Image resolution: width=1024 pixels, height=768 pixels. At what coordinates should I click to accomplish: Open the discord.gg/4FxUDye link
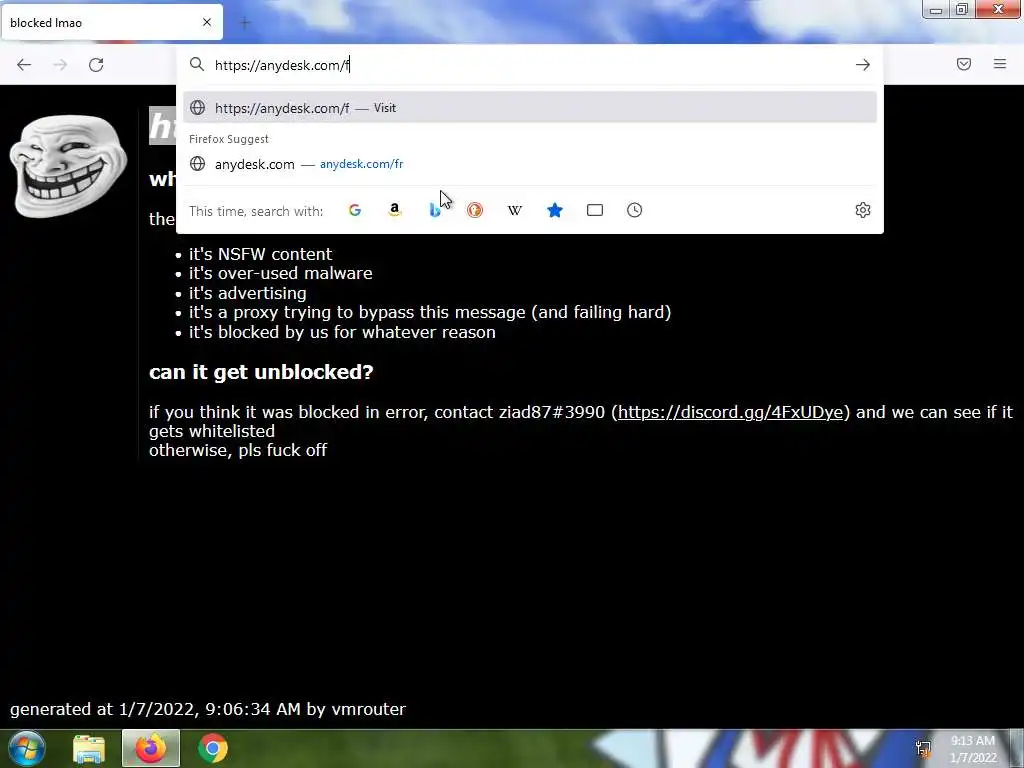[x=730, y=412]
